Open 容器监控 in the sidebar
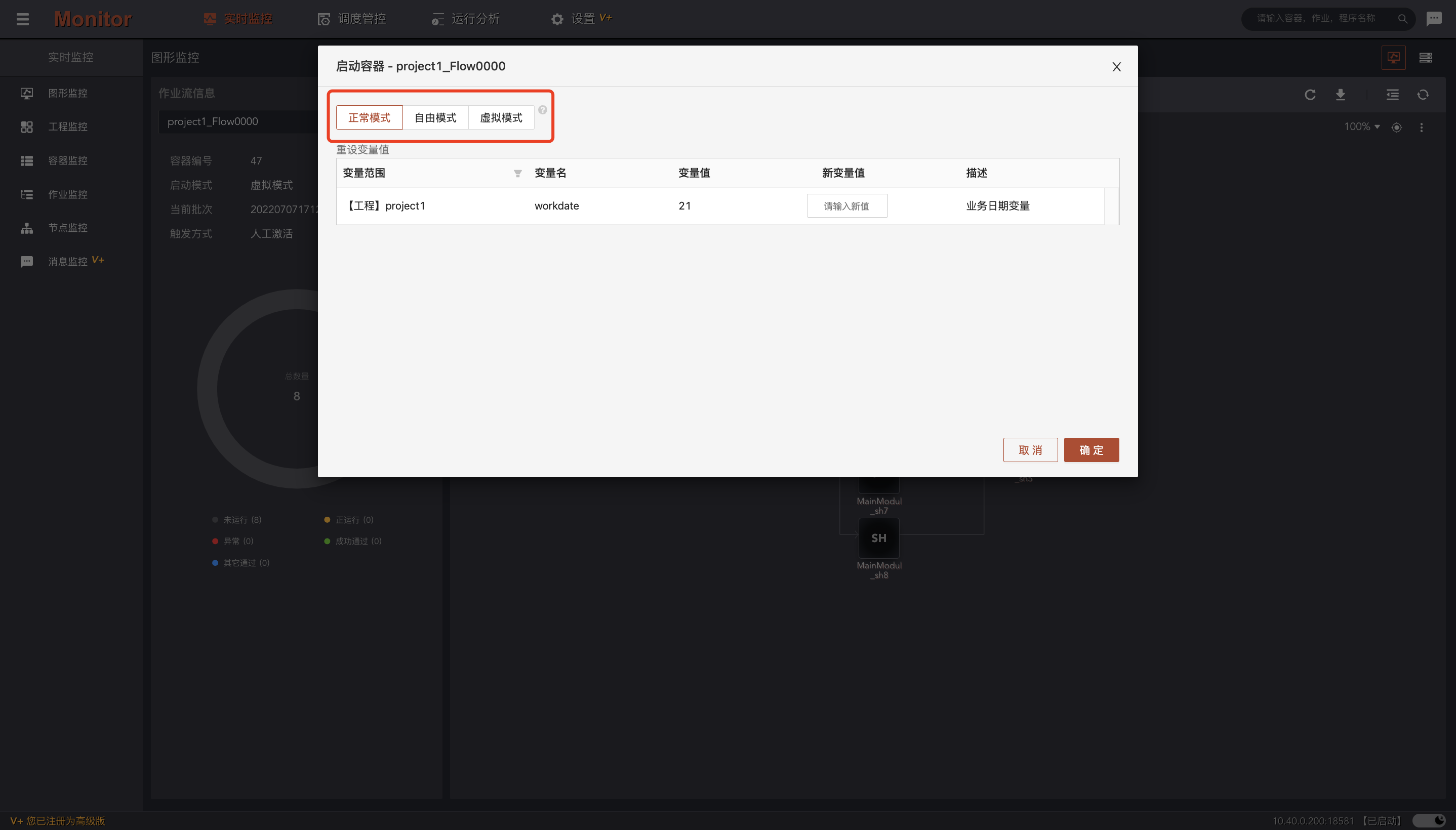Screen dimensions: 1456x830 click(x=67, y=160)
